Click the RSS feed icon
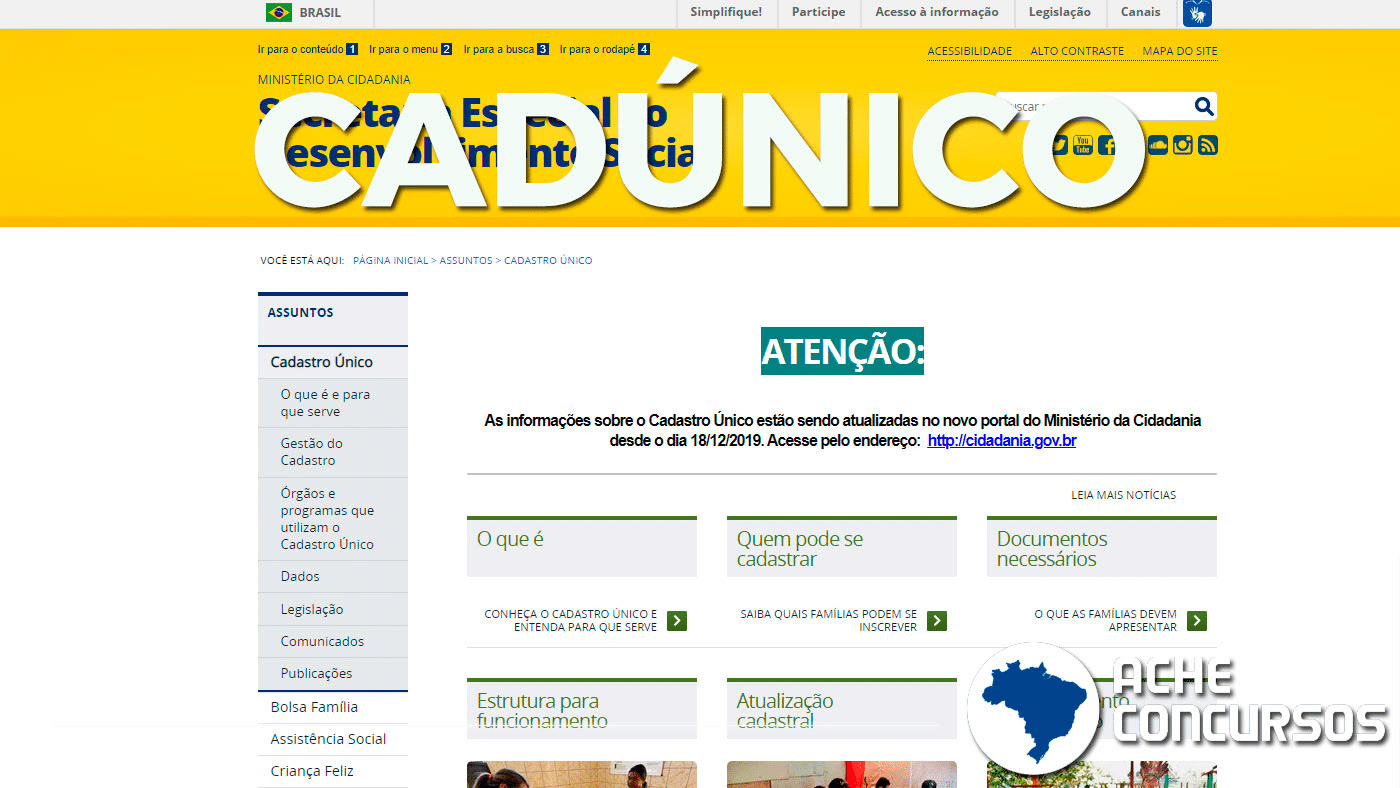 point(1207,145)
